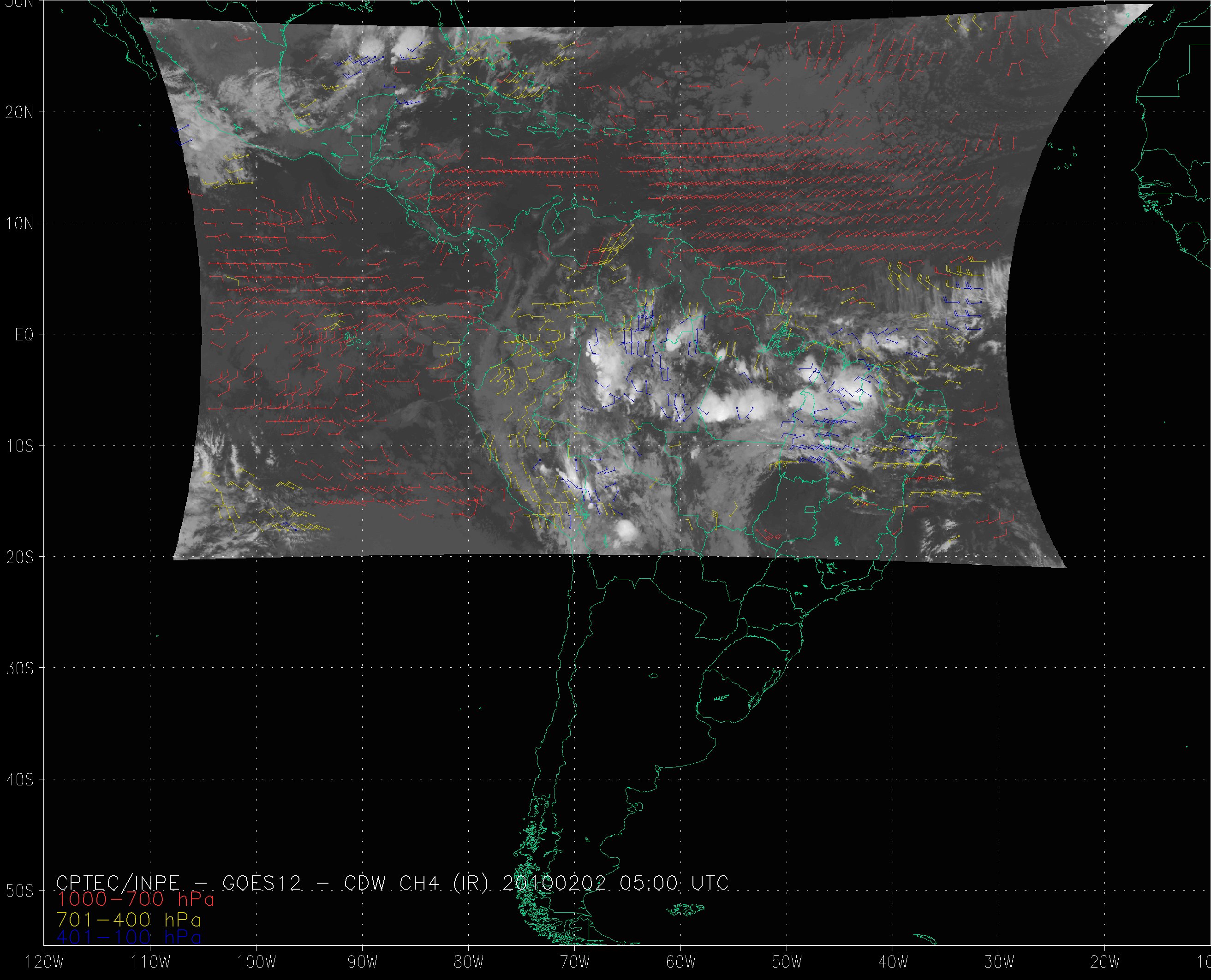Click the 10N latitude axis label
This screenshot has width=1211, height=980.
click(20, 224)
